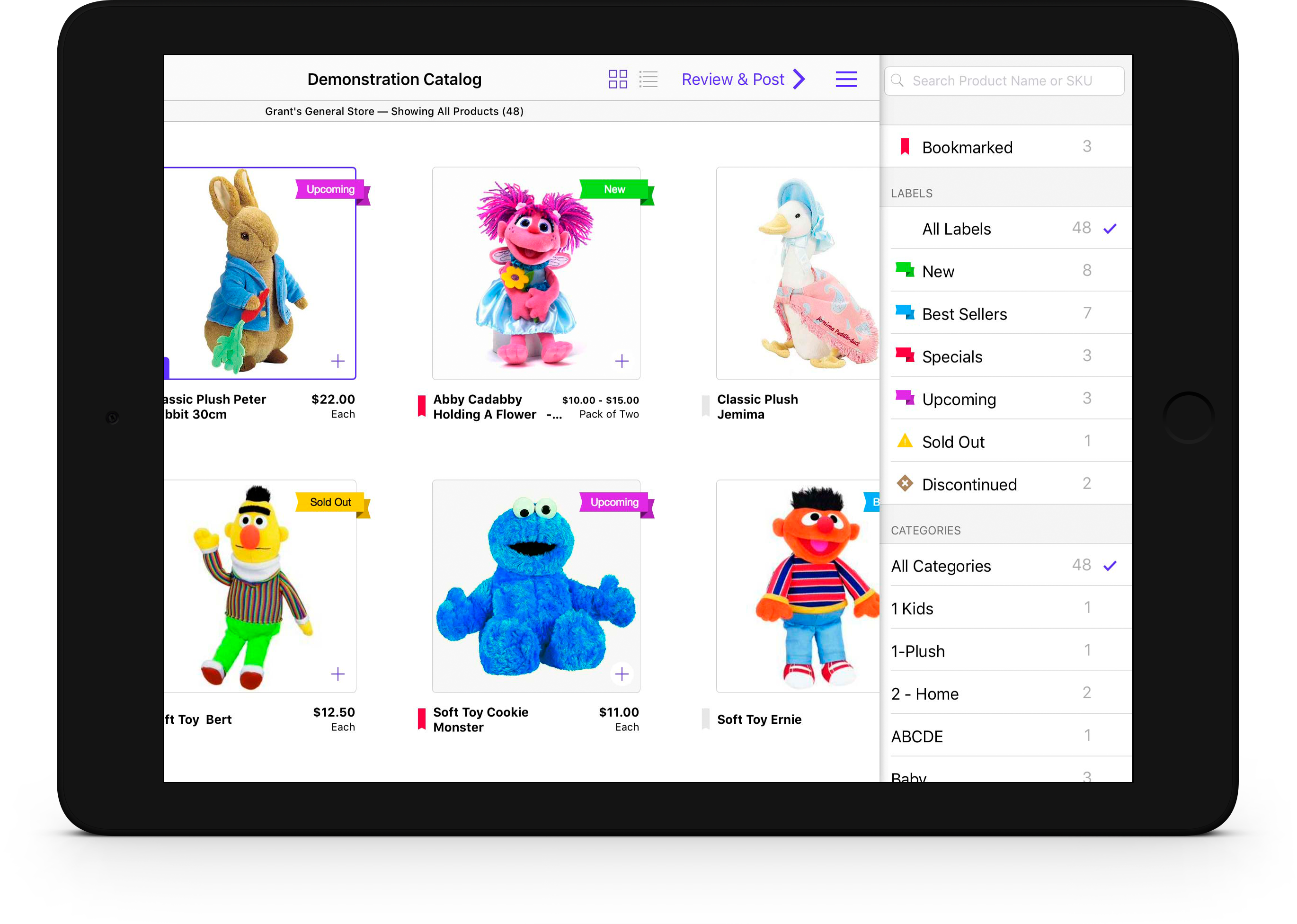Viewport: 1297px width, 924px height.
Task: Choose the 1-Plush category
Action: pos(1005,651)
